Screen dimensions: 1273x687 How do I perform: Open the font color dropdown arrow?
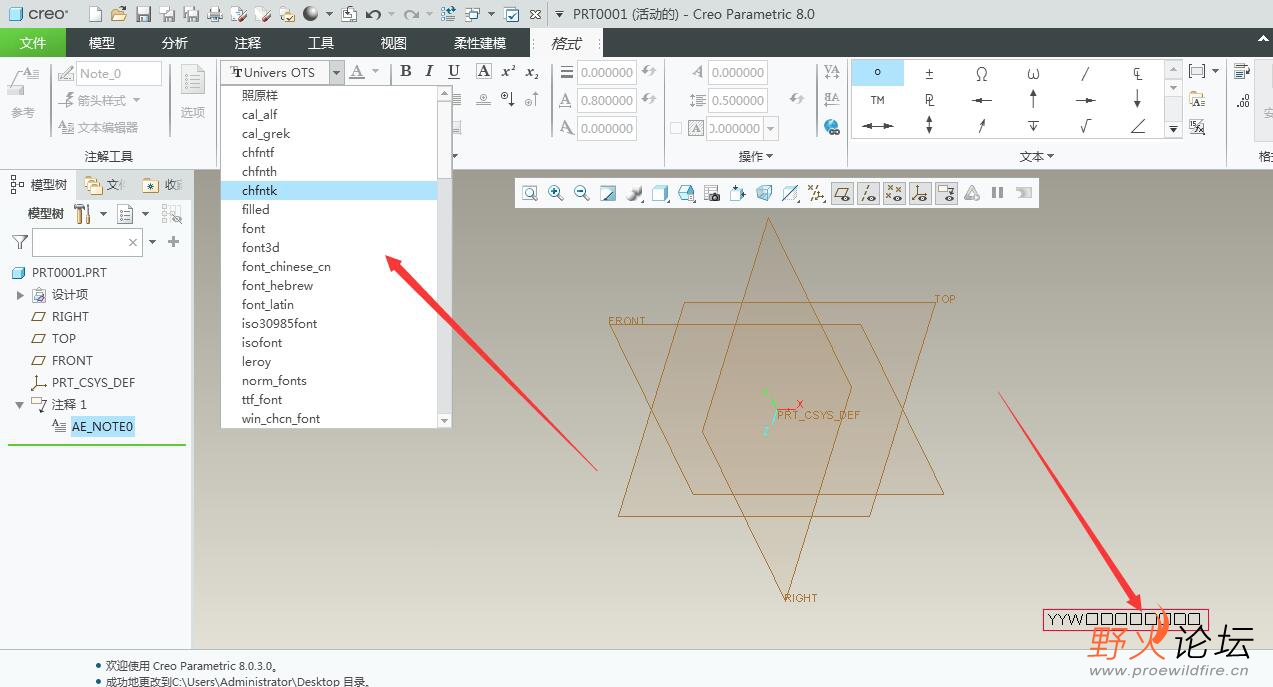375,72
